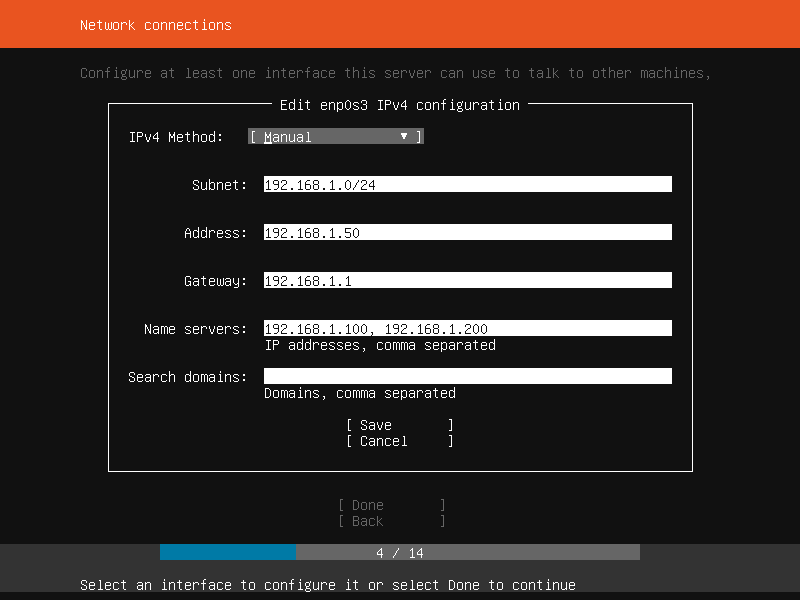Save the IPv4 configuration

pyautogui.click(x=400, y=425)
